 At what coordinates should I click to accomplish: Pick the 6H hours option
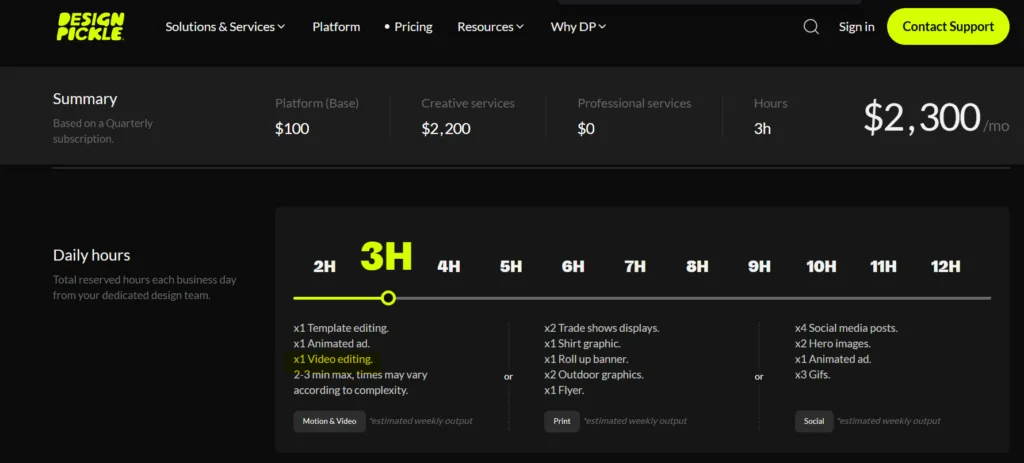tap(573, 266)
